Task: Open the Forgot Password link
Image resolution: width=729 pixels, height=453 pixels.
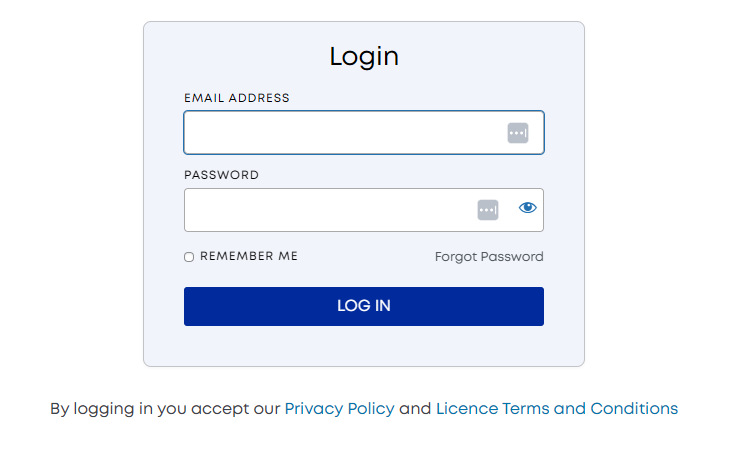Action: pyautogui.click(x=489, y=257)
